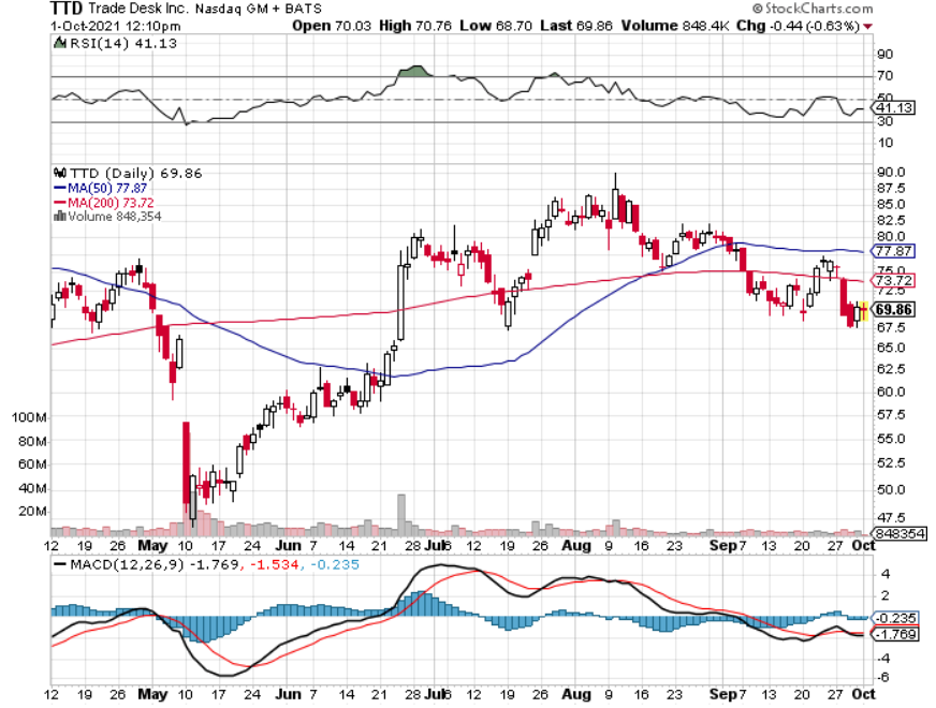Click the 'Aug' label on the price chart axis
Screen dimensions: 936x708
tap(577, 546)
